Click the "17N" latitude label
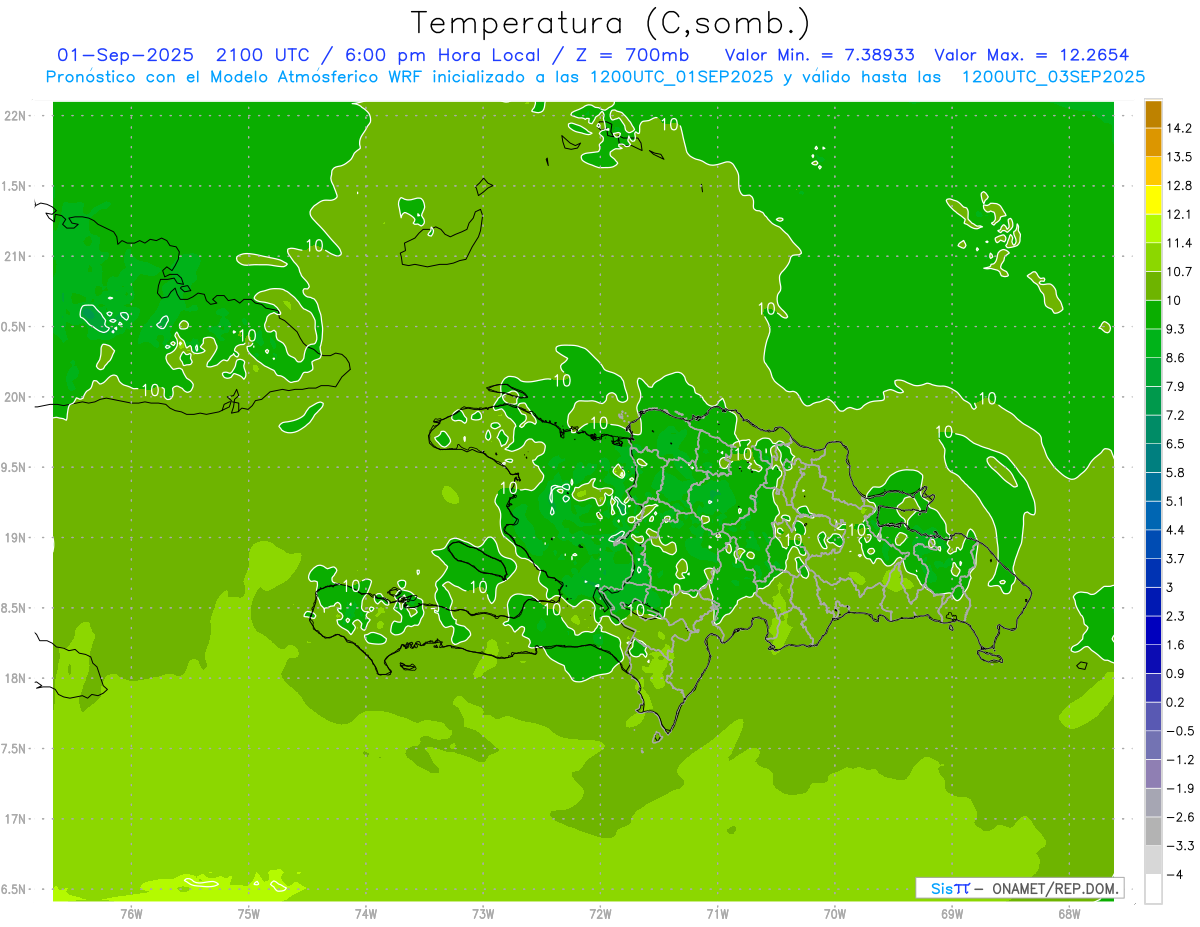Viewport: 1200px width, 927px height. pyautogui.click(x=15, y=819)
